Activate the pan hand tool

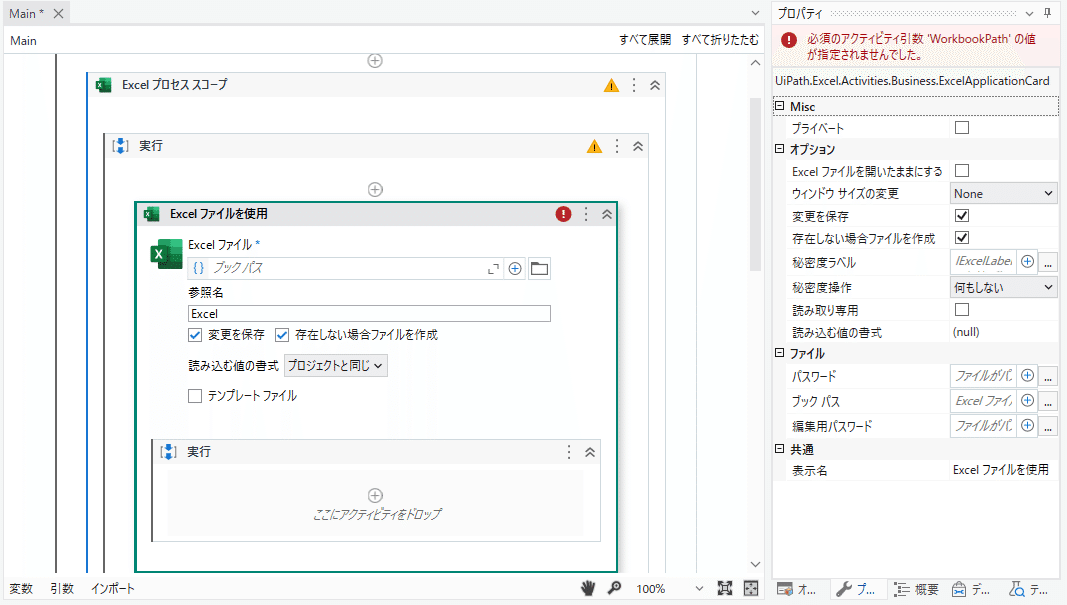(588, 589)
